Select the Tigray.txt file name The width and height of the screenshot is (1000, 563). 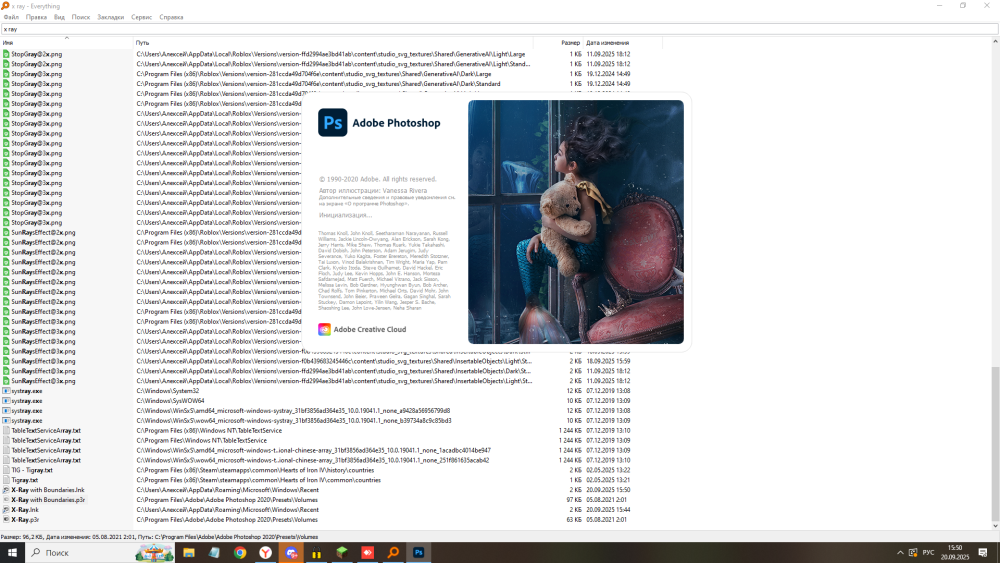24,480
